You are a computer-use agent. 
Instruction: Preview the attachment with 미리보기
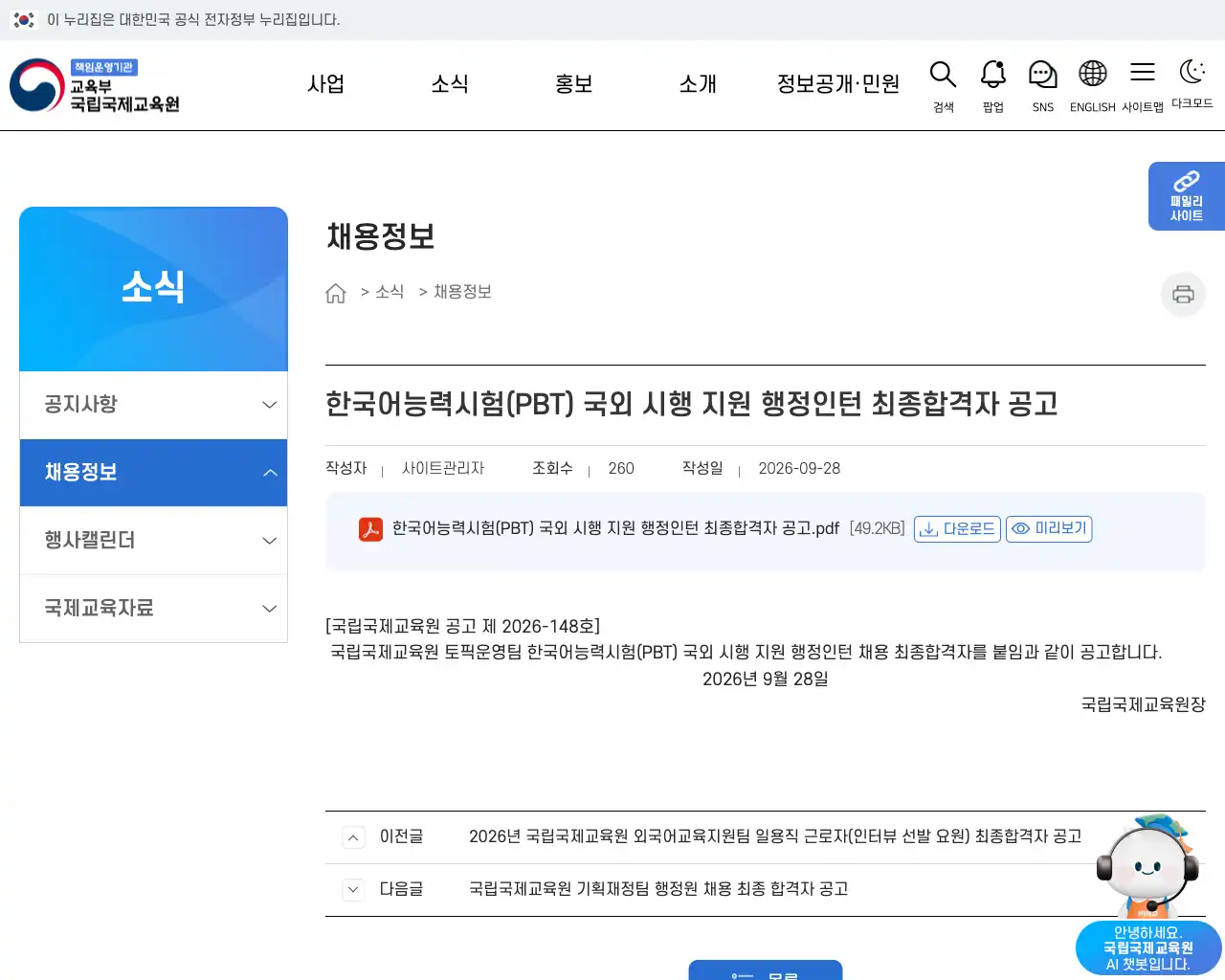pyautogui.click(x=1049, y=529)
